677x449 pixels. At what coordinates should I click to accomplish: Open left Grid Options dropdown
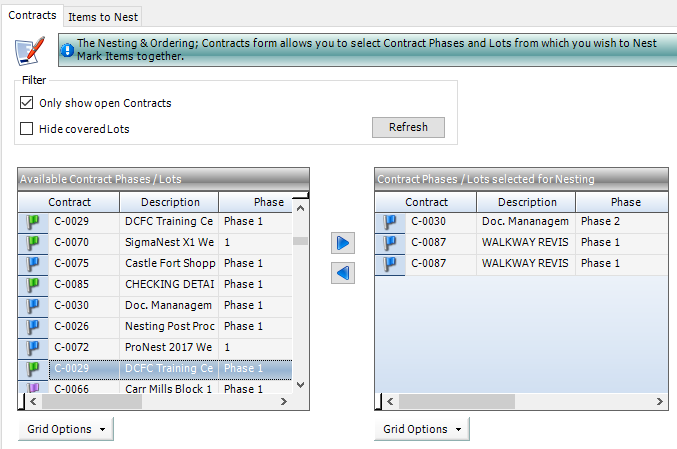(x=65, y=429)
